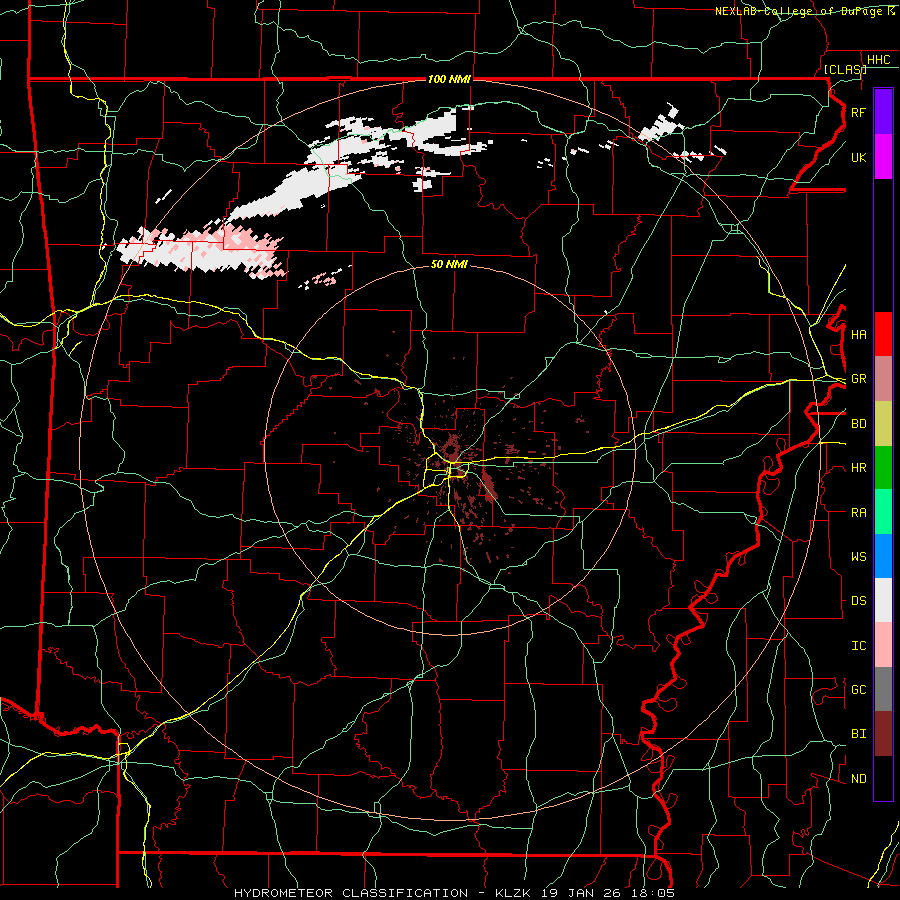Click the RA legend label
900x900 pixels.
pos(858,513)
